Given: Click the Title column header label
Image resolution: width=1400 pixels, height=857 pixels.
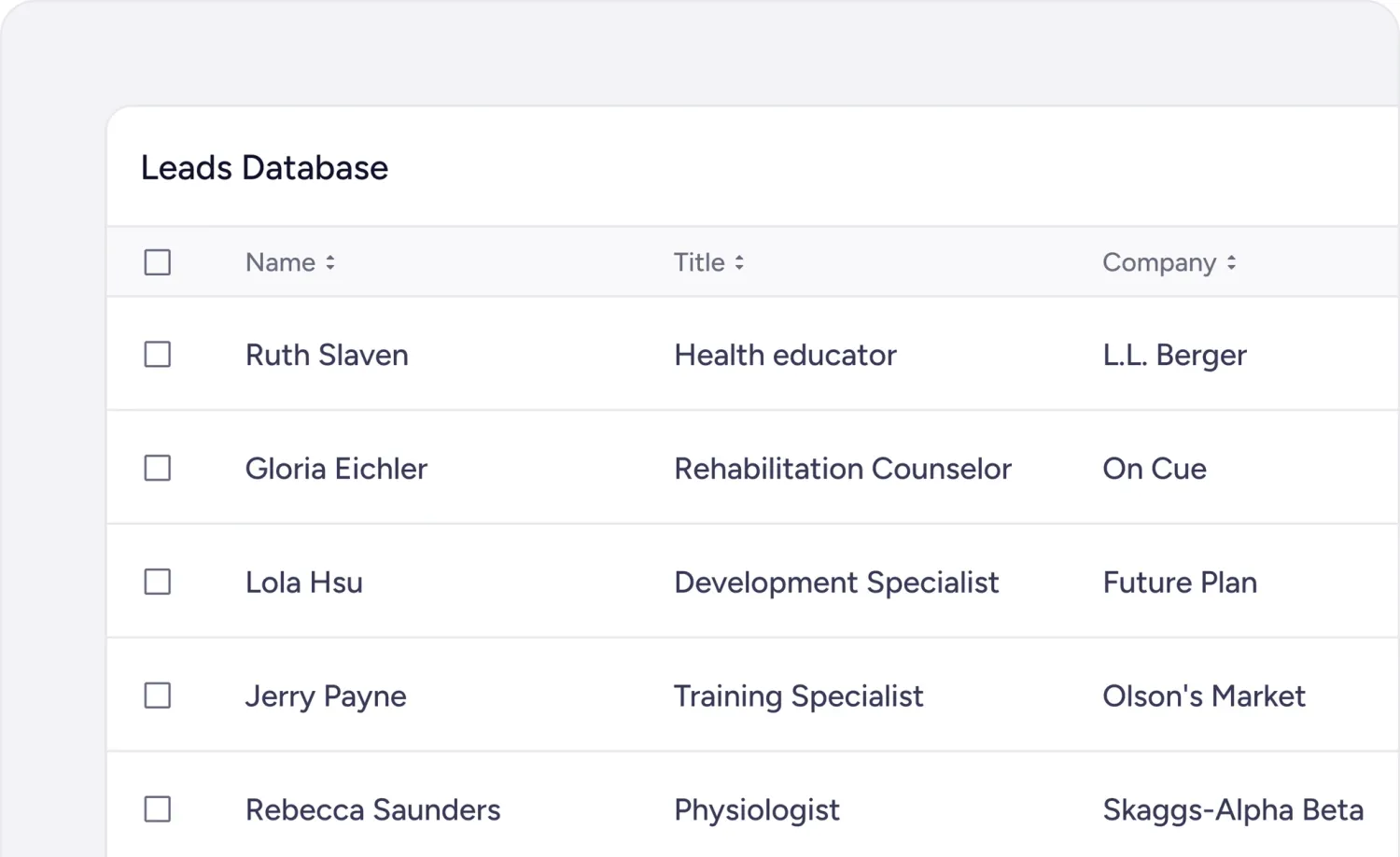Looking at the screenshot, I should coord(699,262).
